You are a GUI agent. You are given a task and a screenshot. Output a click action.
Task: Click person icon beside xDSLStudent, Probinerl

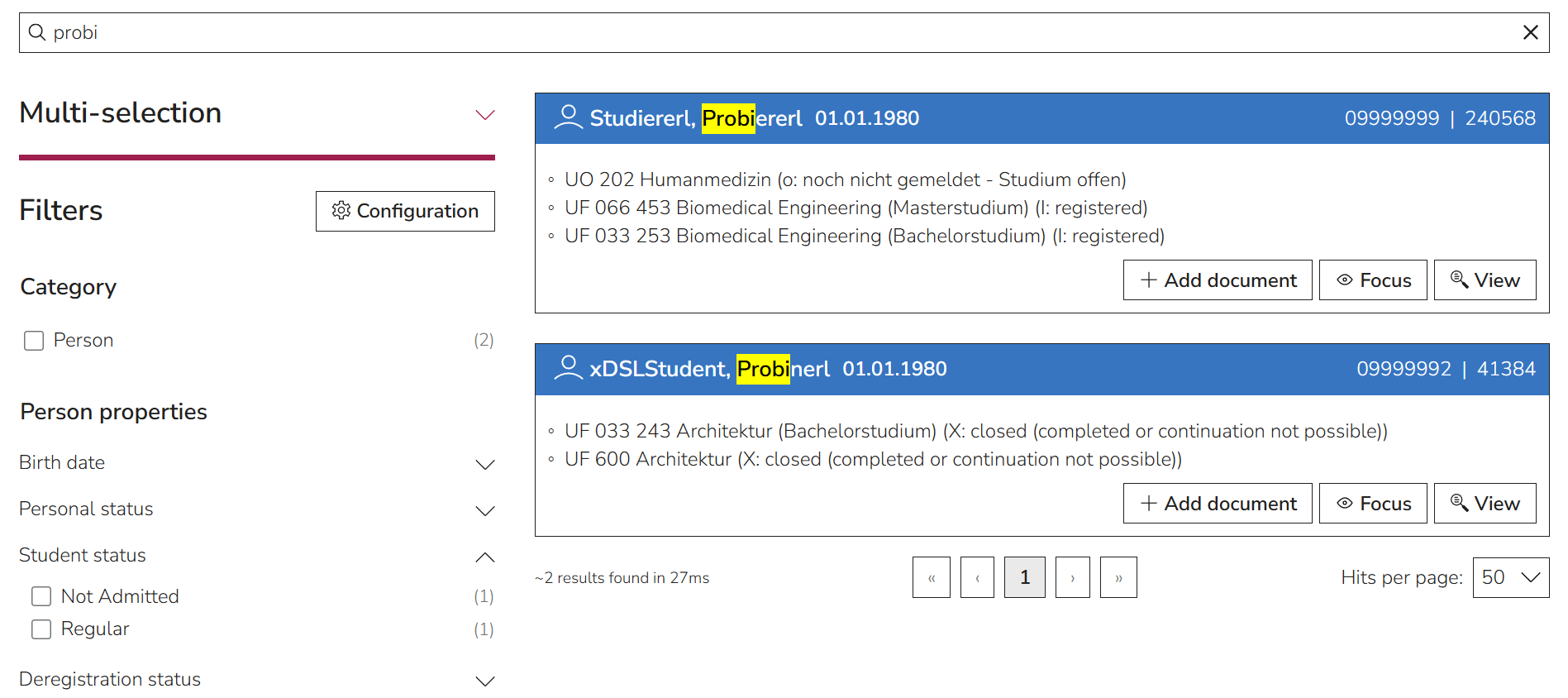[x=568, y=368]
